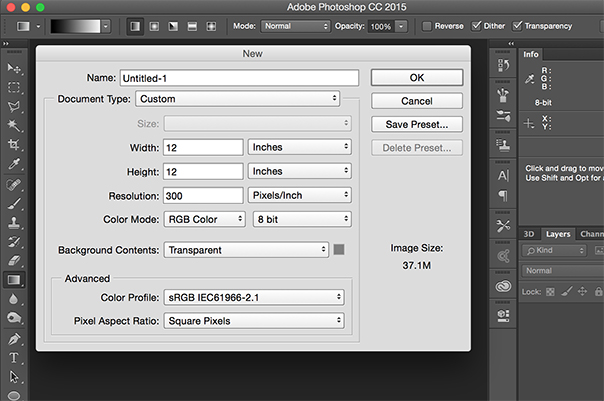
Task: Select the History Brush tool
Action: click(14, 242)
